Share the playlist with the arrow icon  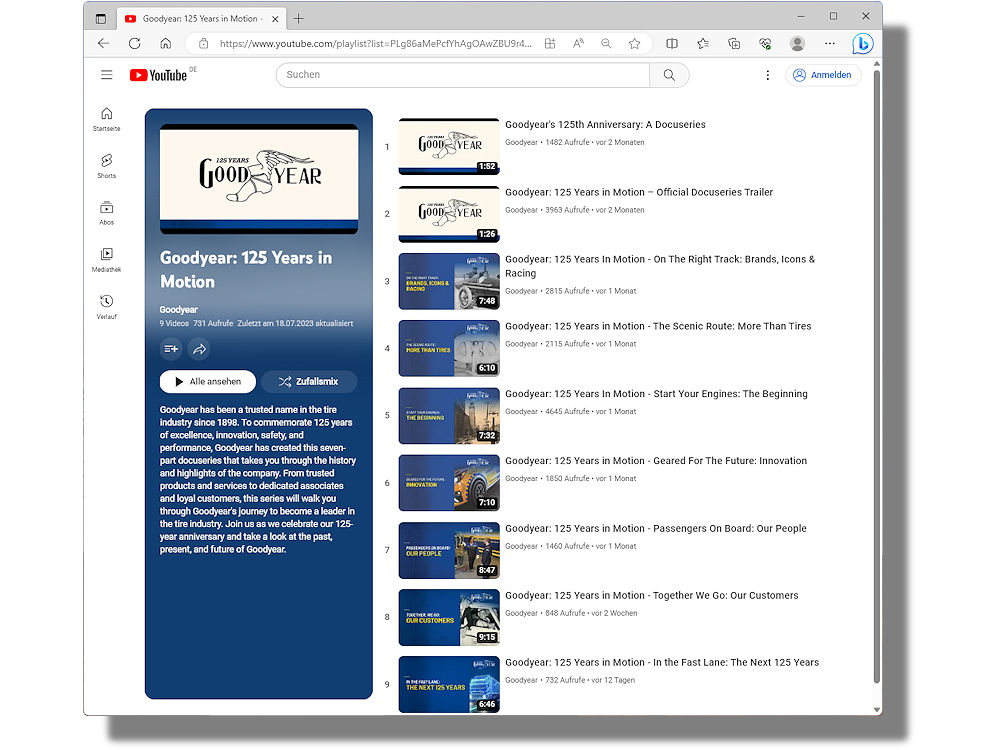click(x=200, y=349)
